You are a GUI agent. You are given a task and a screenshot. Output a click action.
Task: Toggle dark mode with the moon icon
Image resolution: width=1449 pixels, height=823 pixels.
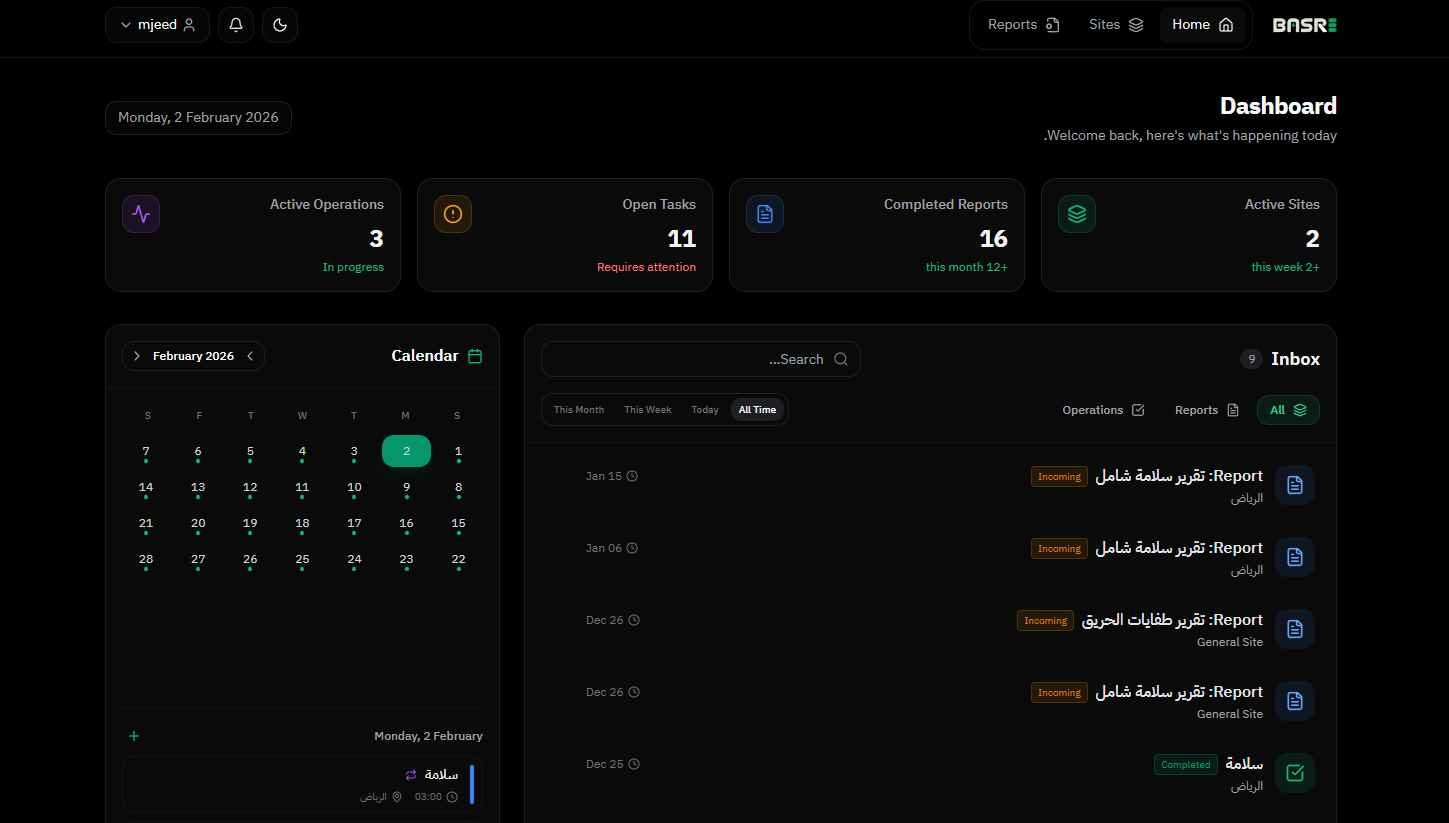coord(279,24)
